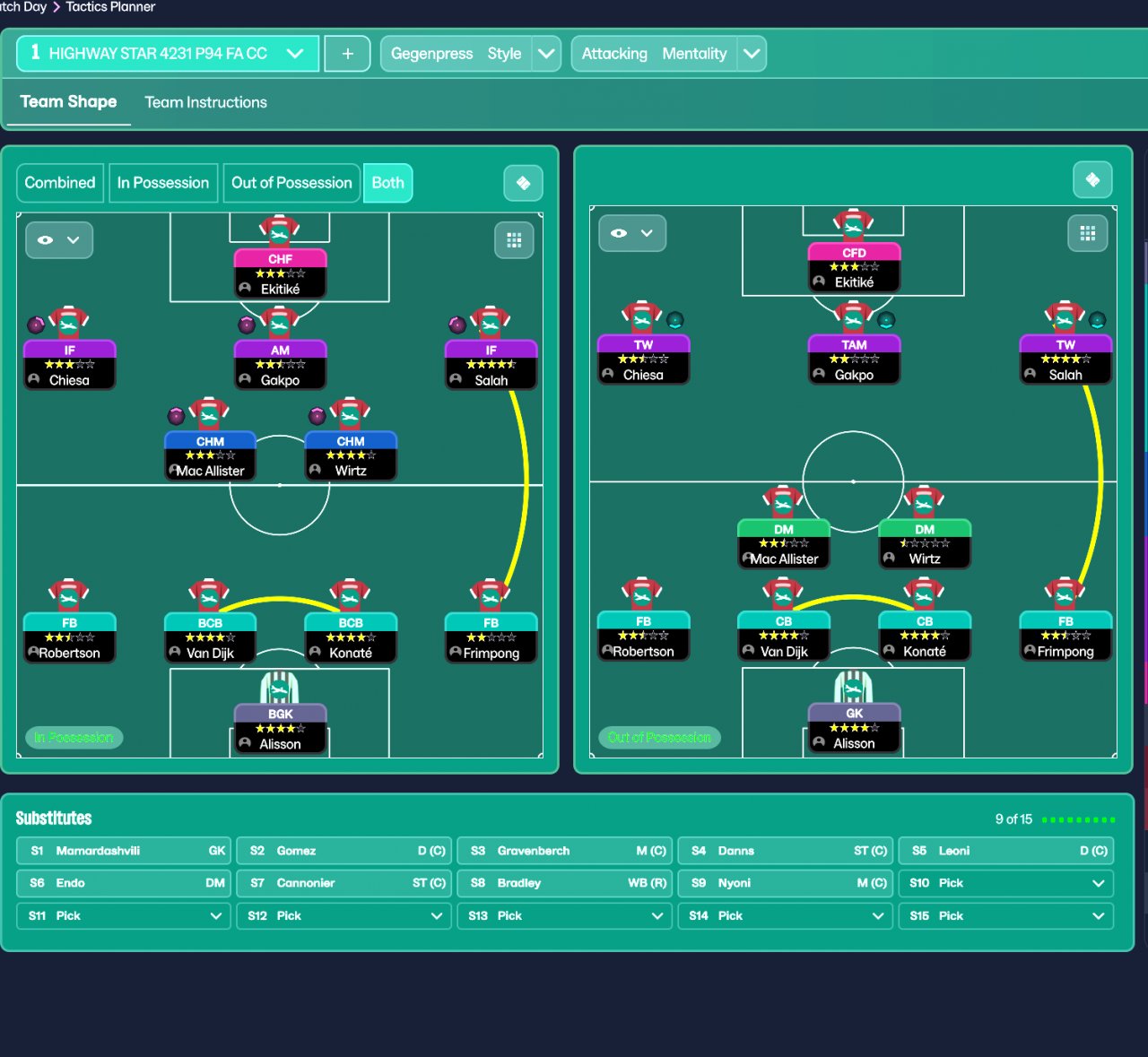Click the teal round icon beside Chiesa's TW shirt
1148x1057 pixels.
[675, 320]
